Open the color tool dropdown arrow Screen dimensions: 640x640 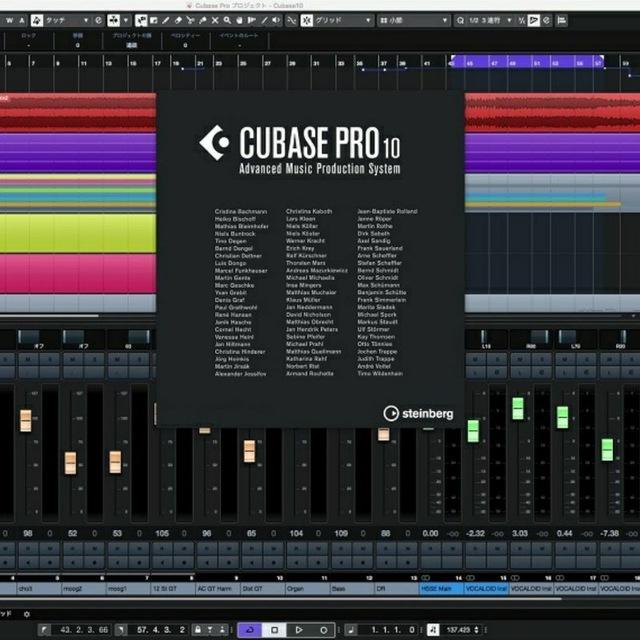tap(126, 20)
